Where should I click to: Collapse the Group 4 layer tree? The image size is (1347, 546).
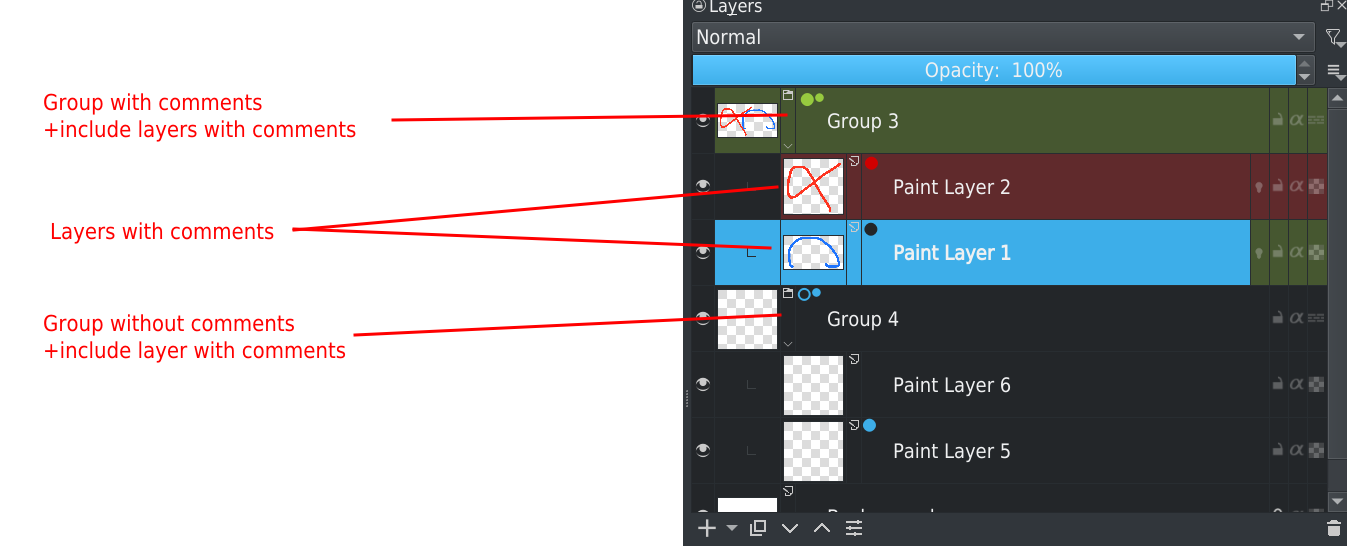point(788,343)
